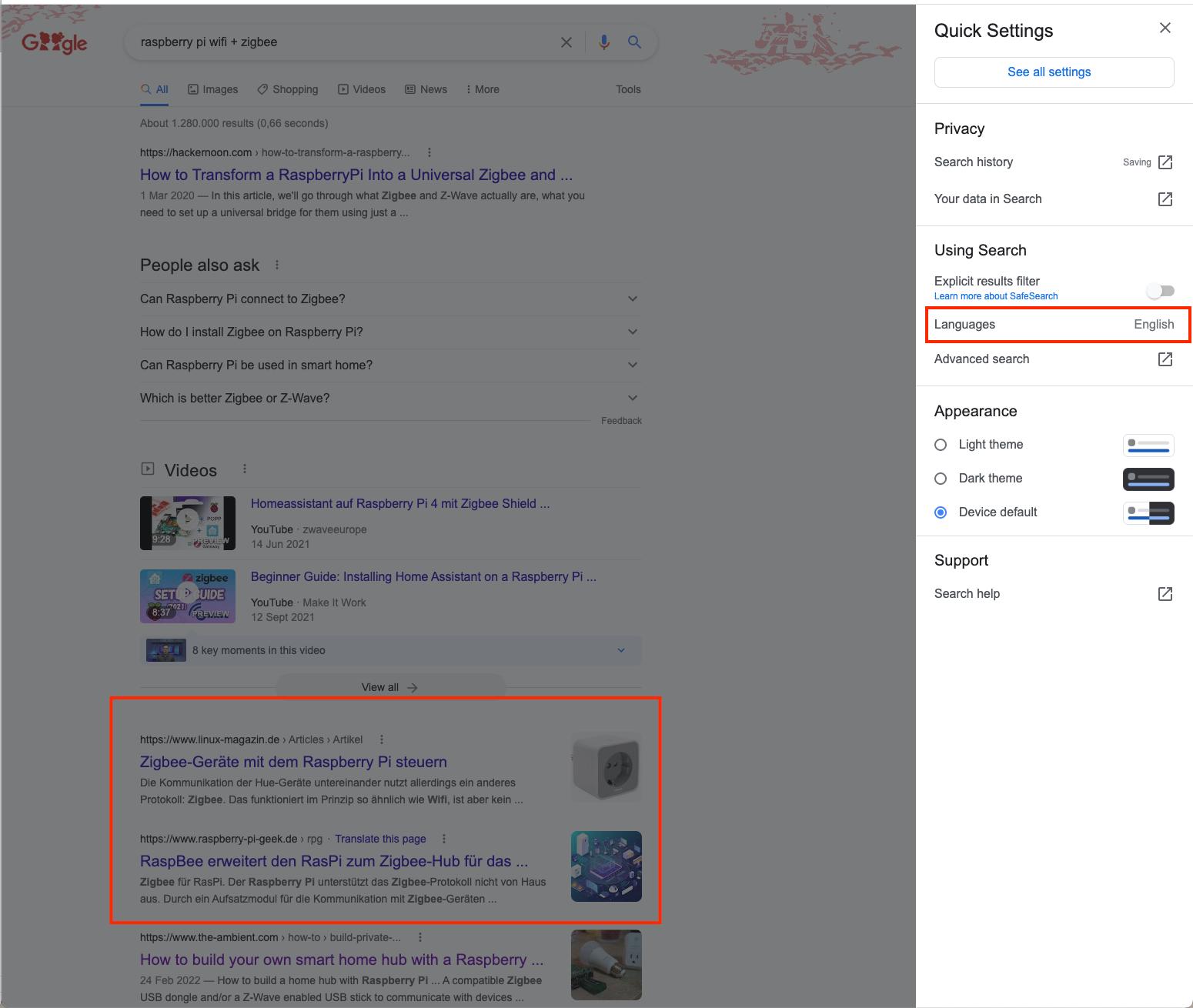Clear the search box with the X icon
The image size is (1193, 1008).
pyautogui.click(x=566, y=42)
